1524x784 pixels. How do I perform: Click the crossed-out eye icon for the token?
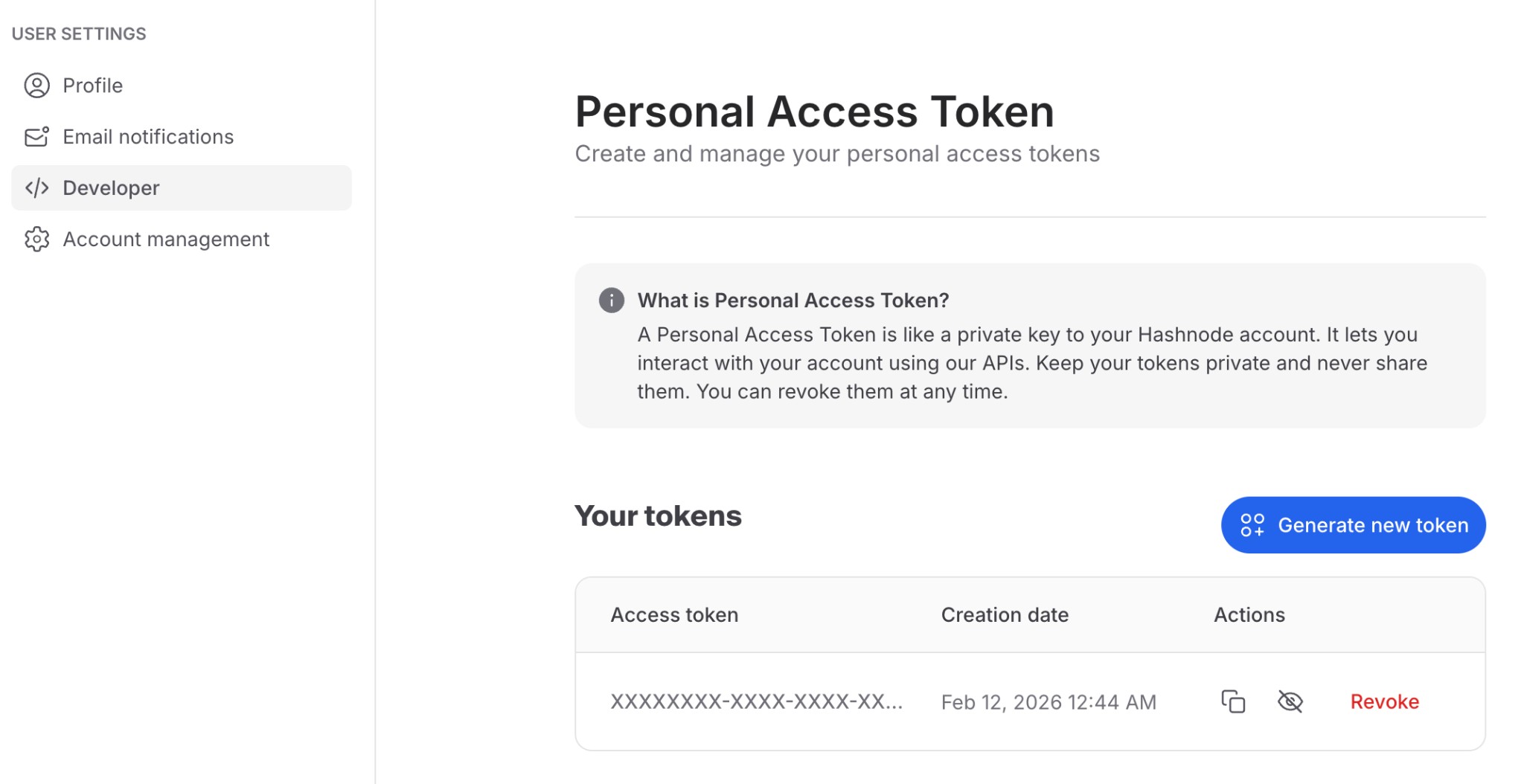[x=1291, y=701]
